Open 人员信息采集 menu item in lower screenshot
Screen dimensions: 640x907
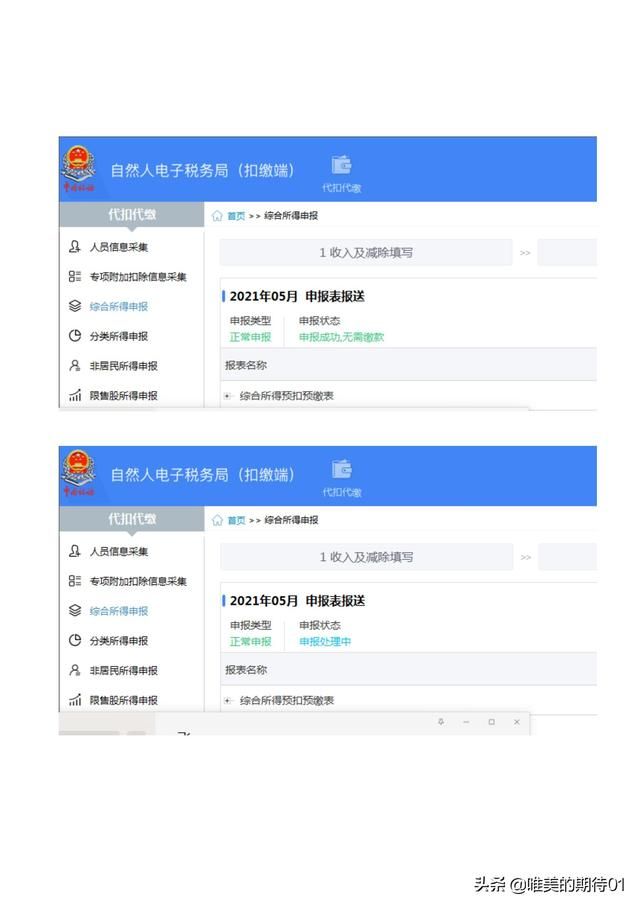(x=118, y=551)
